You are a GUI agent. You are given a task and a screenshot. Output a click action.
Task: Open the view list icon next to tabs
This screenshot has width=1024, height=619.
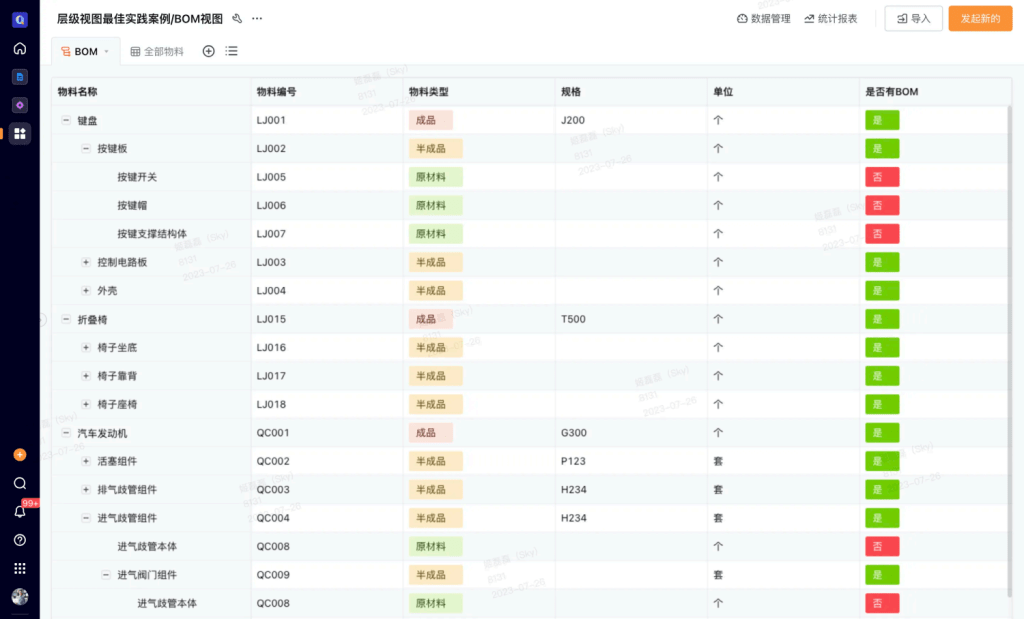coord(231,51)
